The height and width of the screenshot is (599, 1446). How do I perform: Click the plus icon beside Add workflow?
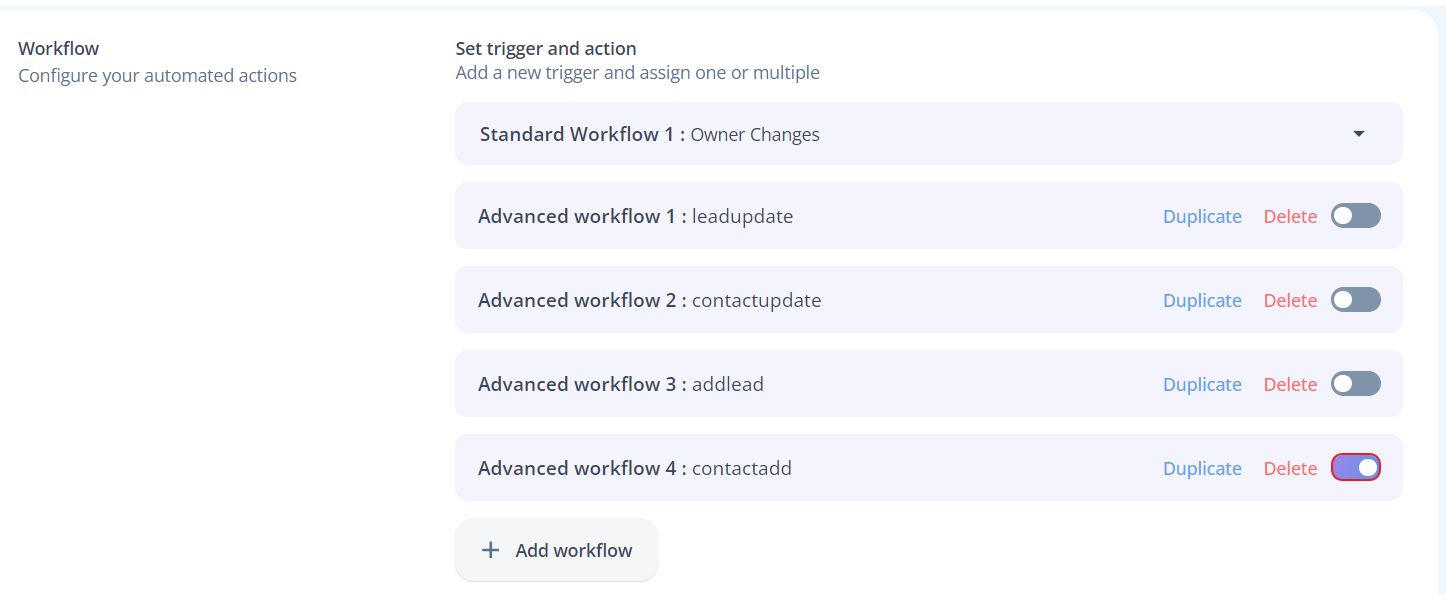pyautogui.click(x=490, y=550)
